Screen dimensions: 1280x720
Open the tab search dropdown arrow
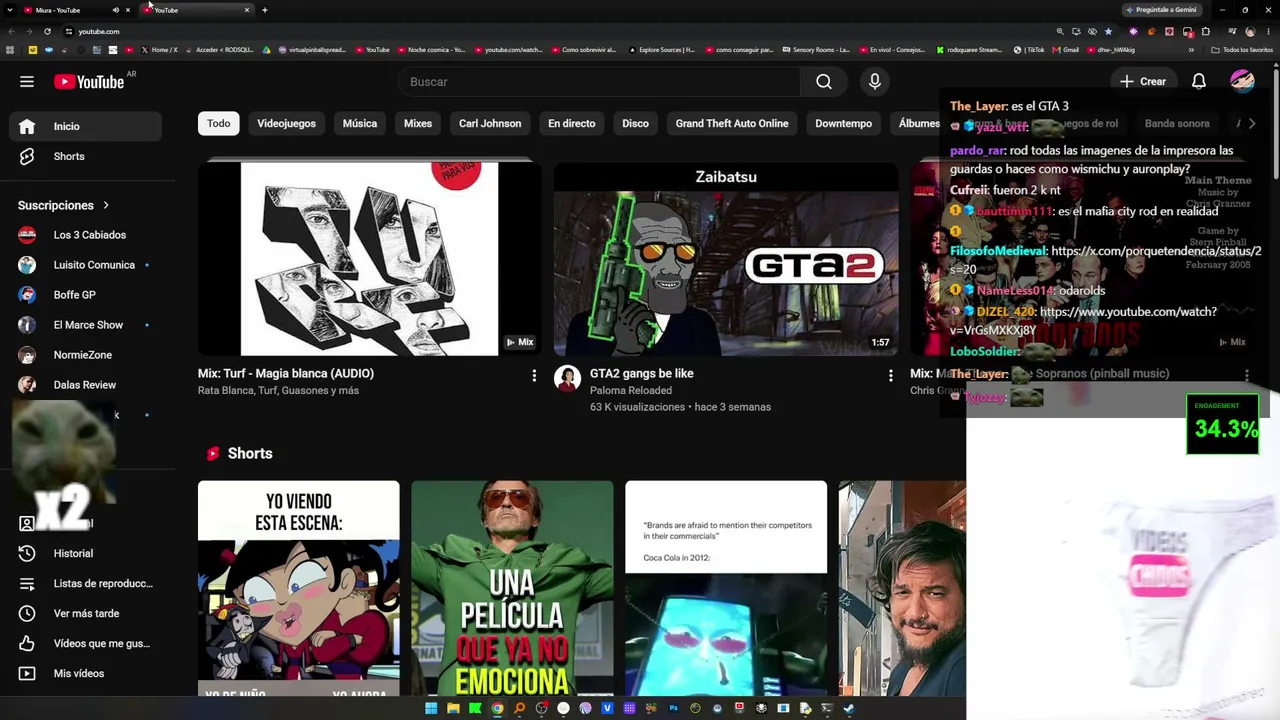[10, 10]
